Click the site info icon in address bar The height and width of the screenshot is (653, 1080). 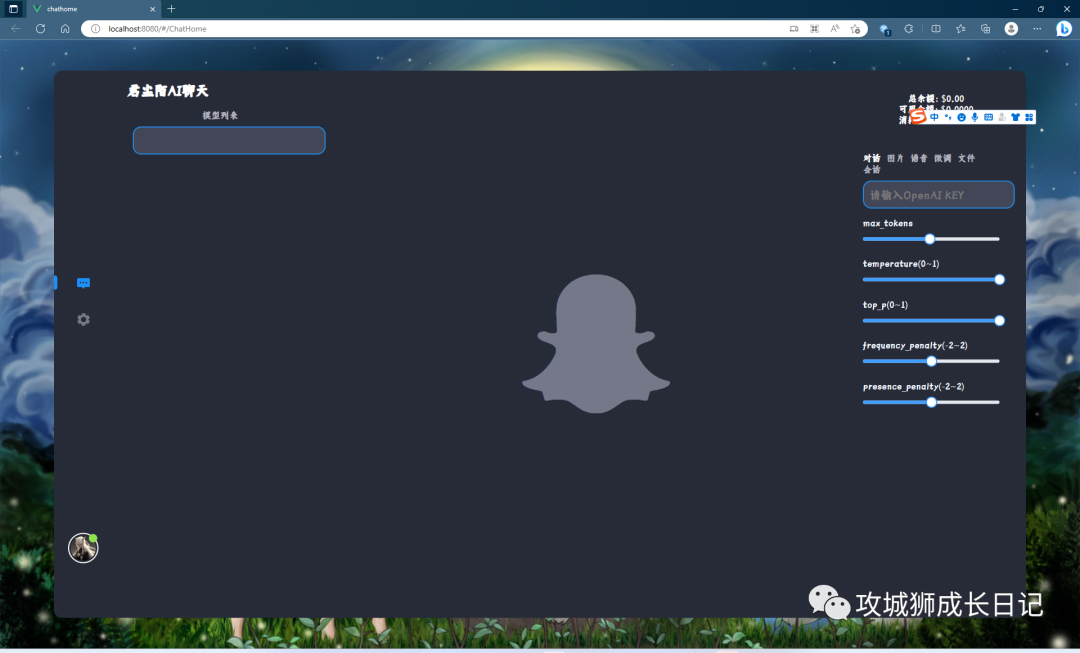tap(96, 29)
